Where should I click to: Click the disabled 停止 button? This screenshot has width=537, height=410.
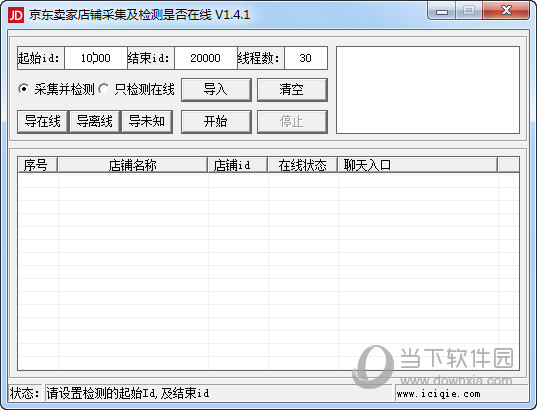tap(292, 121)
